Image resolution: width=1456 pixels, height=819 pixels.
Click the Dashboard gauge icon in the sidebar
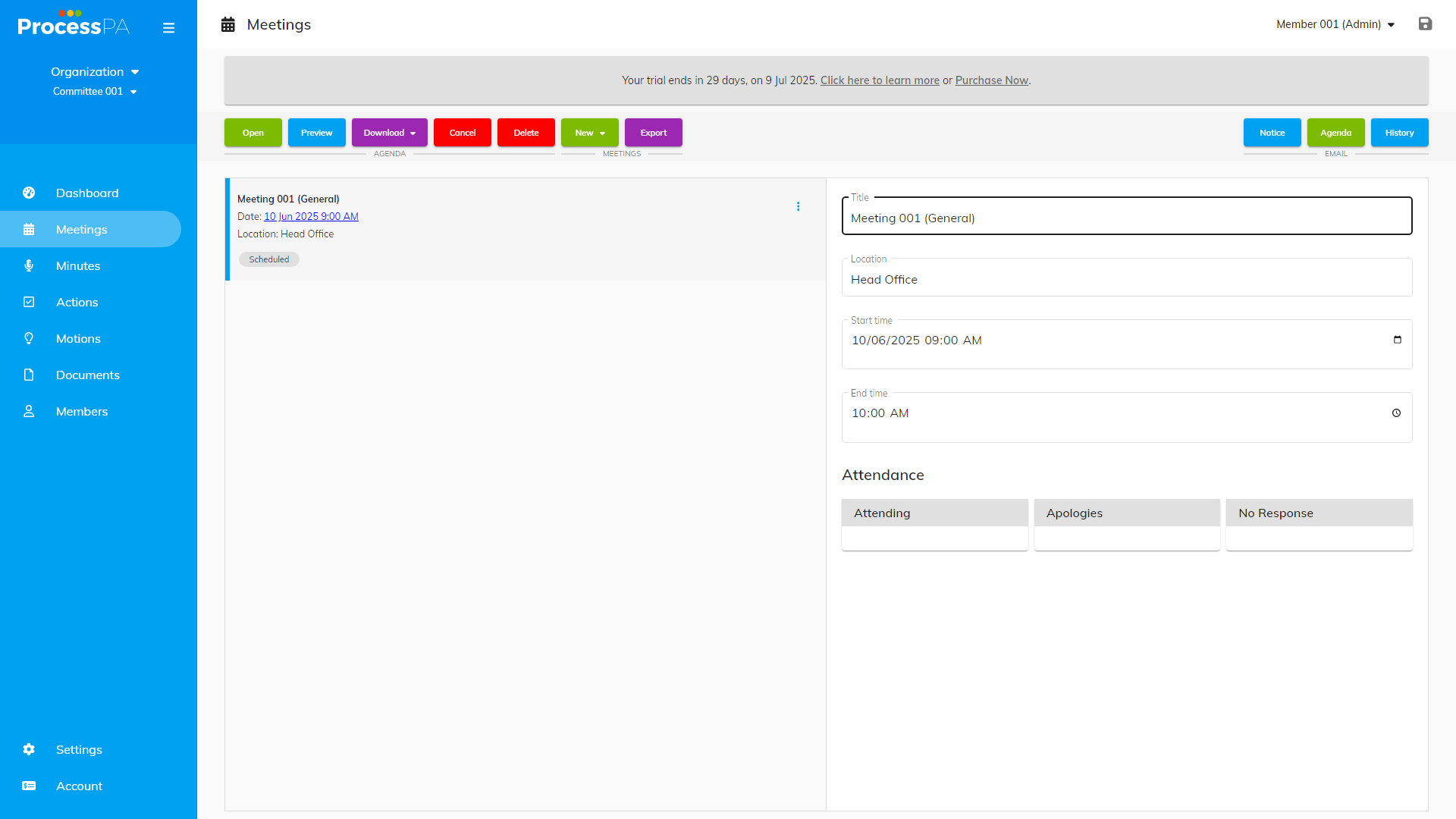(29, 193)
